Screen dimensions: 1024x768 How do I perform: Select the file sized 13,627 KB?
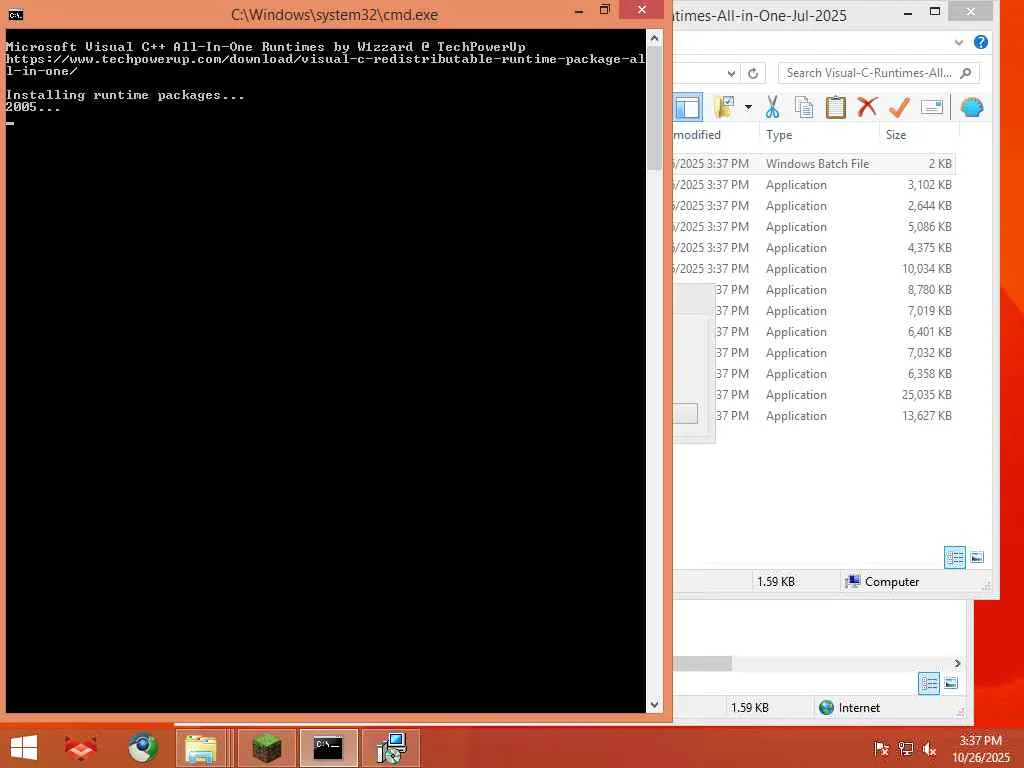835,415
